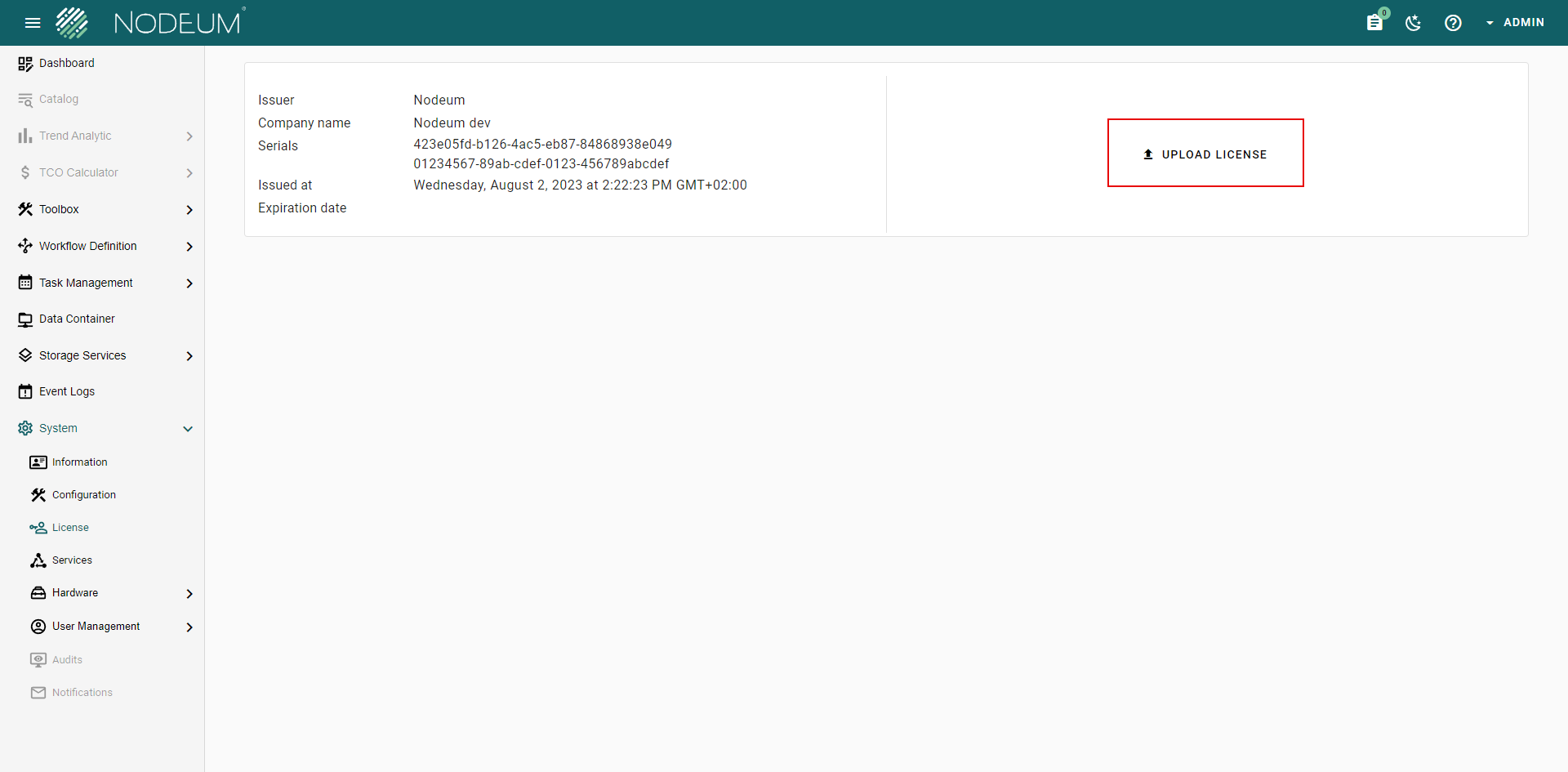The width and height of the screenshot is (1568, 772).
Task: Click the Data Container monitor icon
Action: (25, 319)
